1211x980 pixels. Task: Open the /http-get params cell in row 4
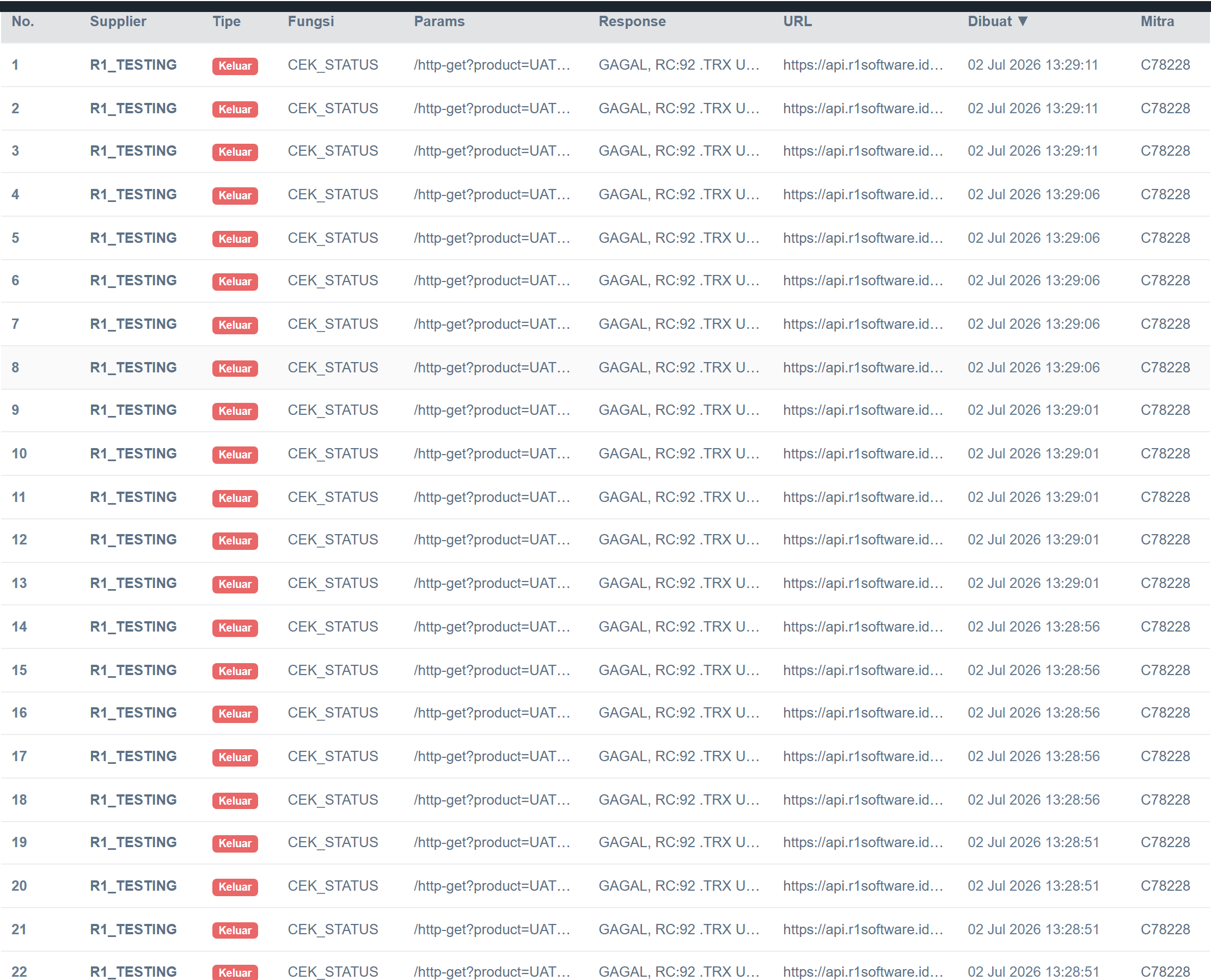point(492,195)
